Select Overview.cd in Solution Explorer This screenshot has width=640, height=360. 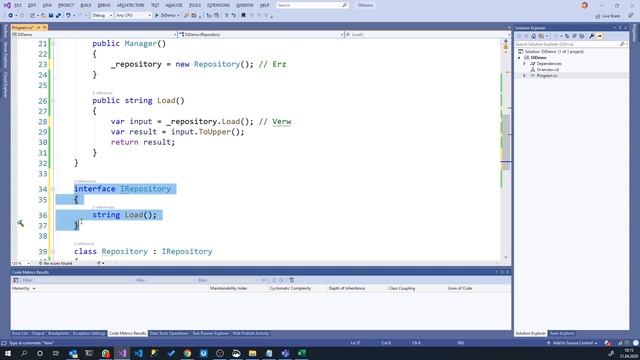(x=547, y=70)
